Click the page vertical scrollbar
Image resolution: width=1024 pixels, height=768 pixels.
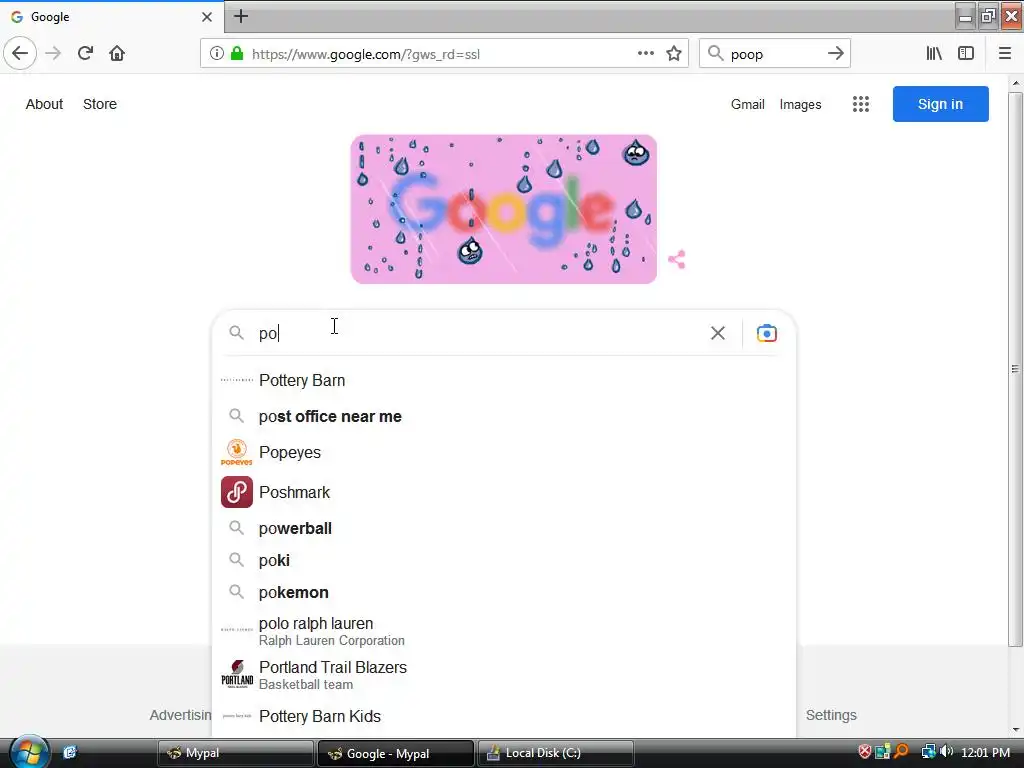pyautogui.click(x=1015, y=369)
